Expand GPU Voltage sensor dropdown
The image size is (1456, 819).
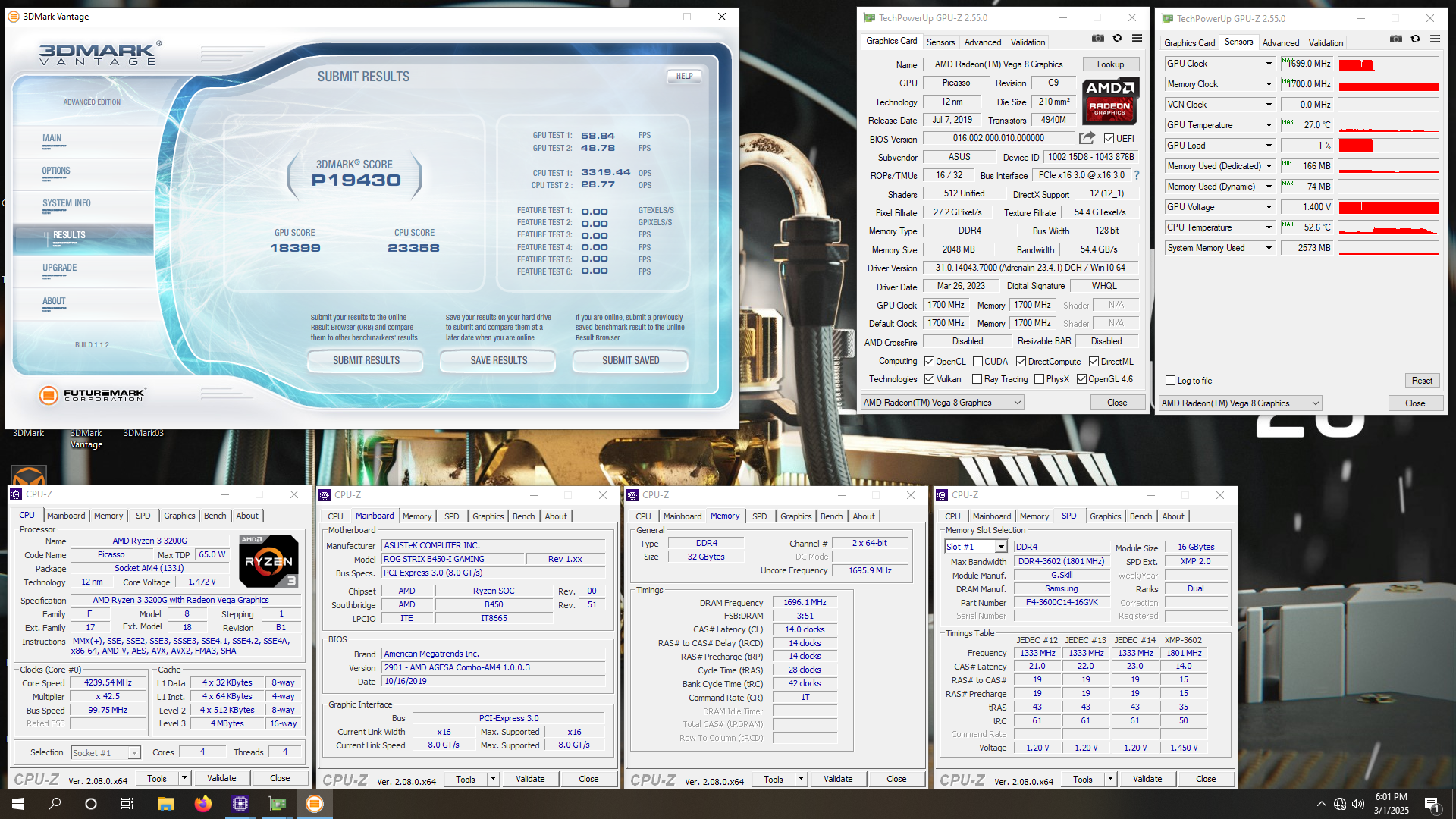(x=1268, y=207)
